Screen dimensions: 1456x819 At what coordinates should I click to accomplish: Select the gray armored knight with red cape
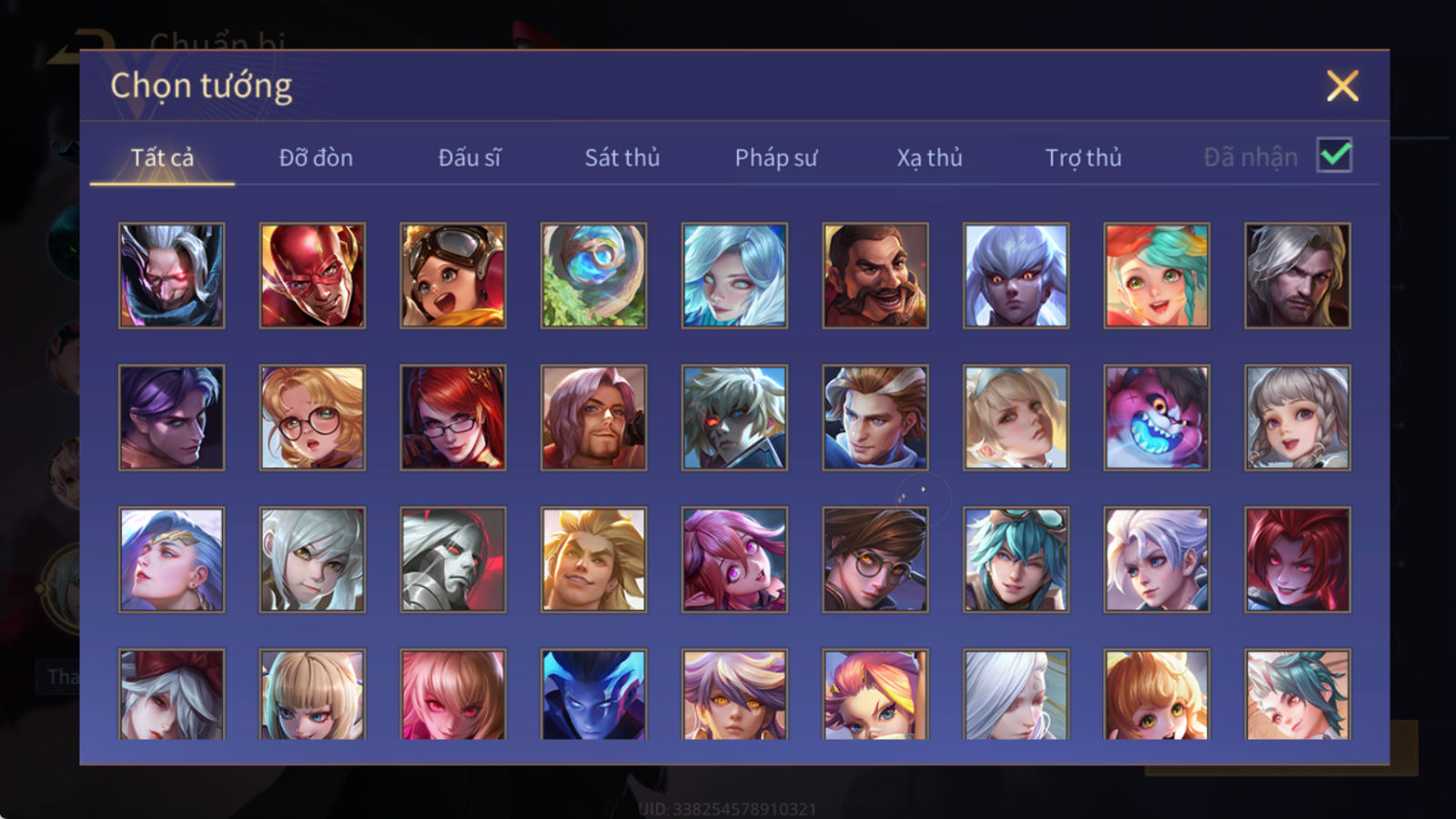pos(453,560)
